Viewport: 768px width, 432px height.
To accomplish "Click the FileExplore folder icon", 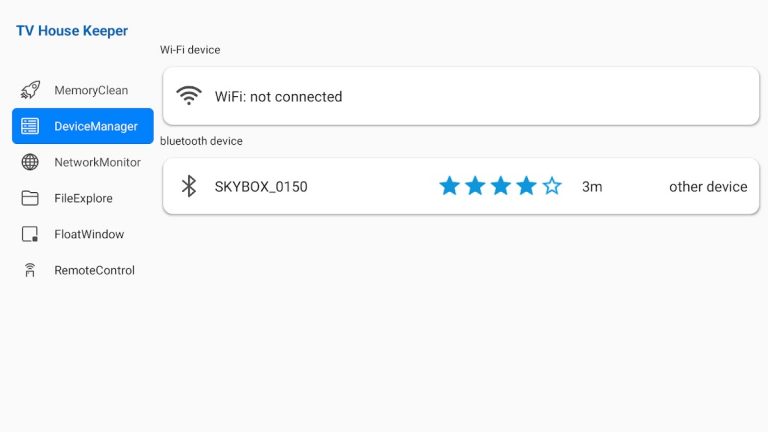I will tap(30, 198).
